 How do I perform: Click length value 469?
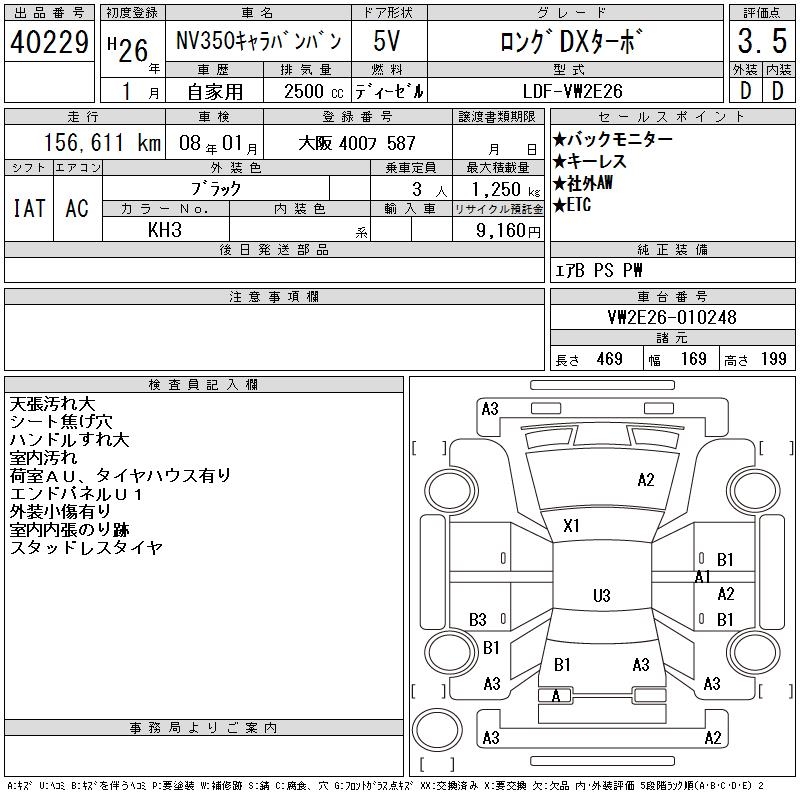[610, 359]
